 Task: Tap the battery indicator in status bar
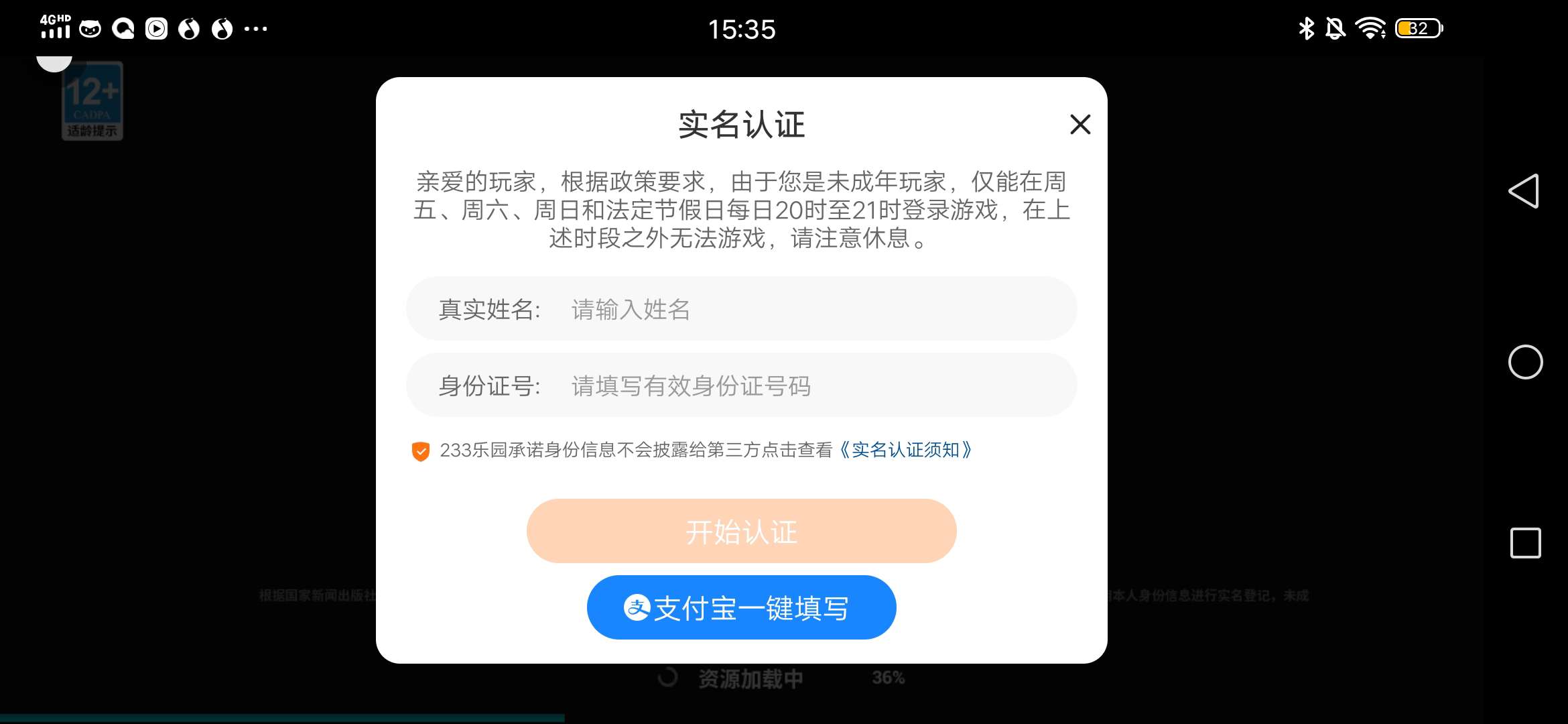pyautogui.click(x=1419, y=28)
